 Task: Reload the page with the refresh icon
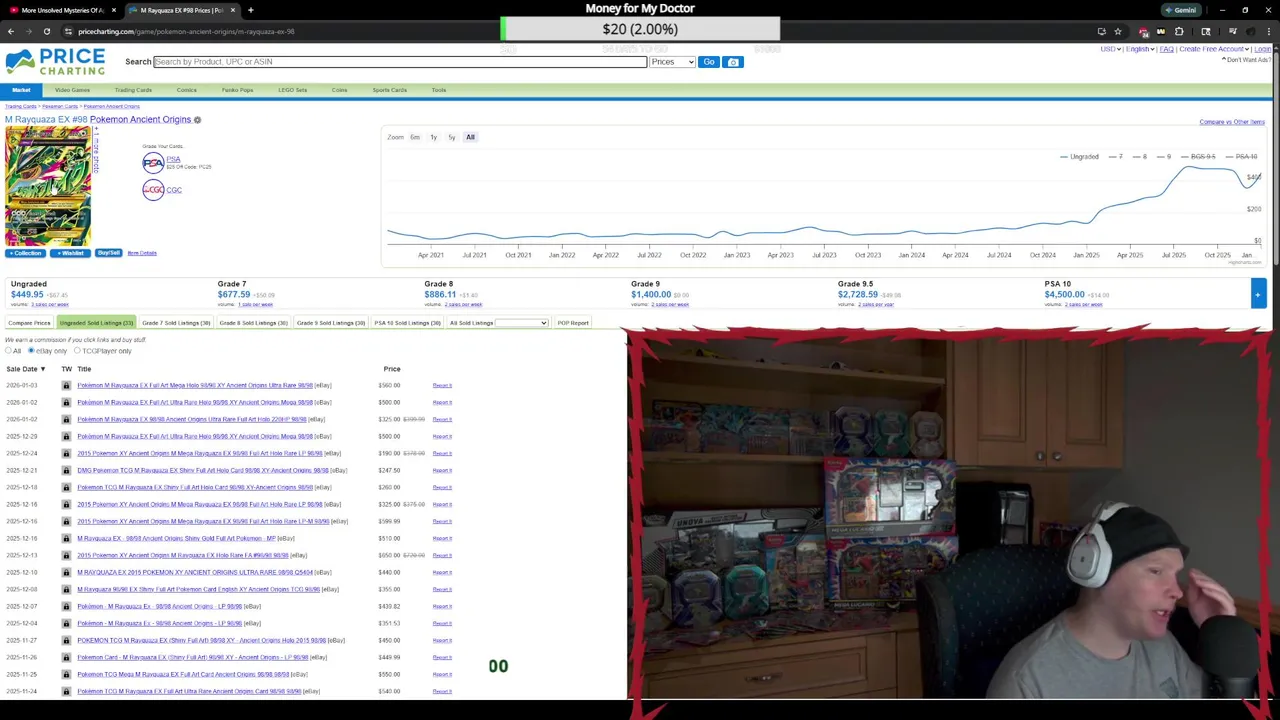tap(46, 31)
